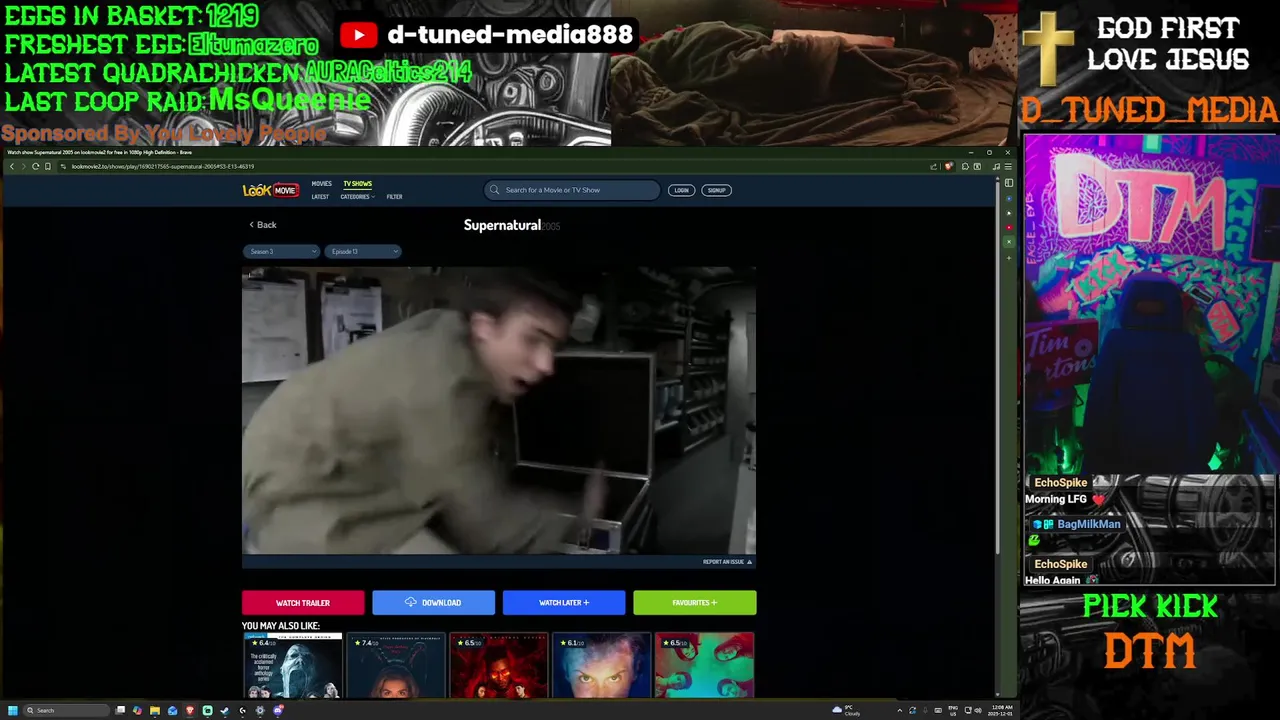Viewport: 1280px width, 720px height.
Task: Add a sidebar item with the plus
Action: pyautogui.click(x=1009, y=258)
